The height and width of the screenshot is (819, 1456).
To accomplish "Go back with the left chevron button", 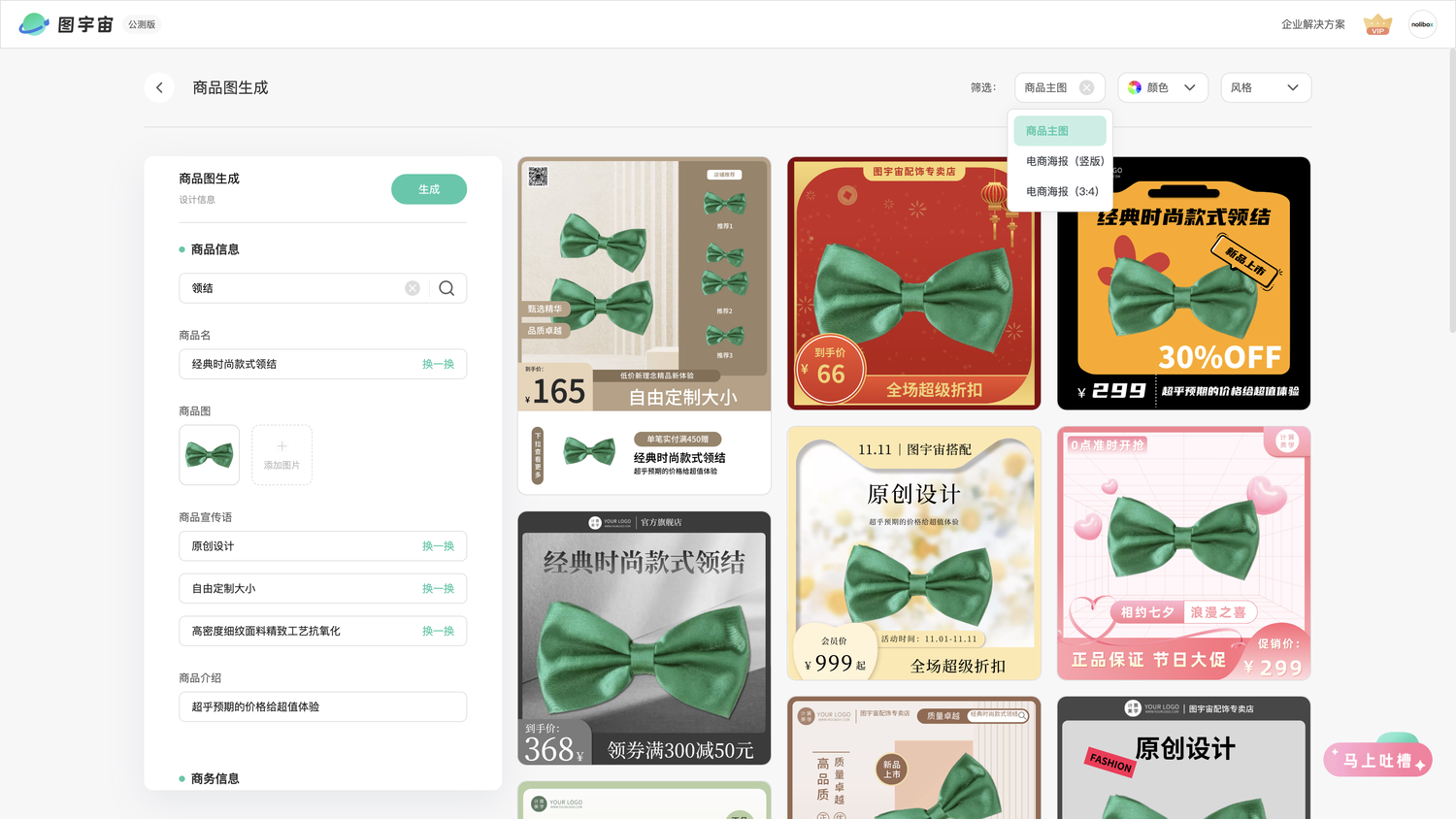I will pos(159,87).
